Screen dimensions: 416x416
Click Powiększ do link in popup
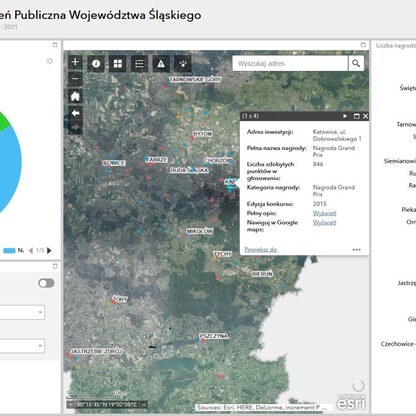pyautogui.click(x=261, y=249)
